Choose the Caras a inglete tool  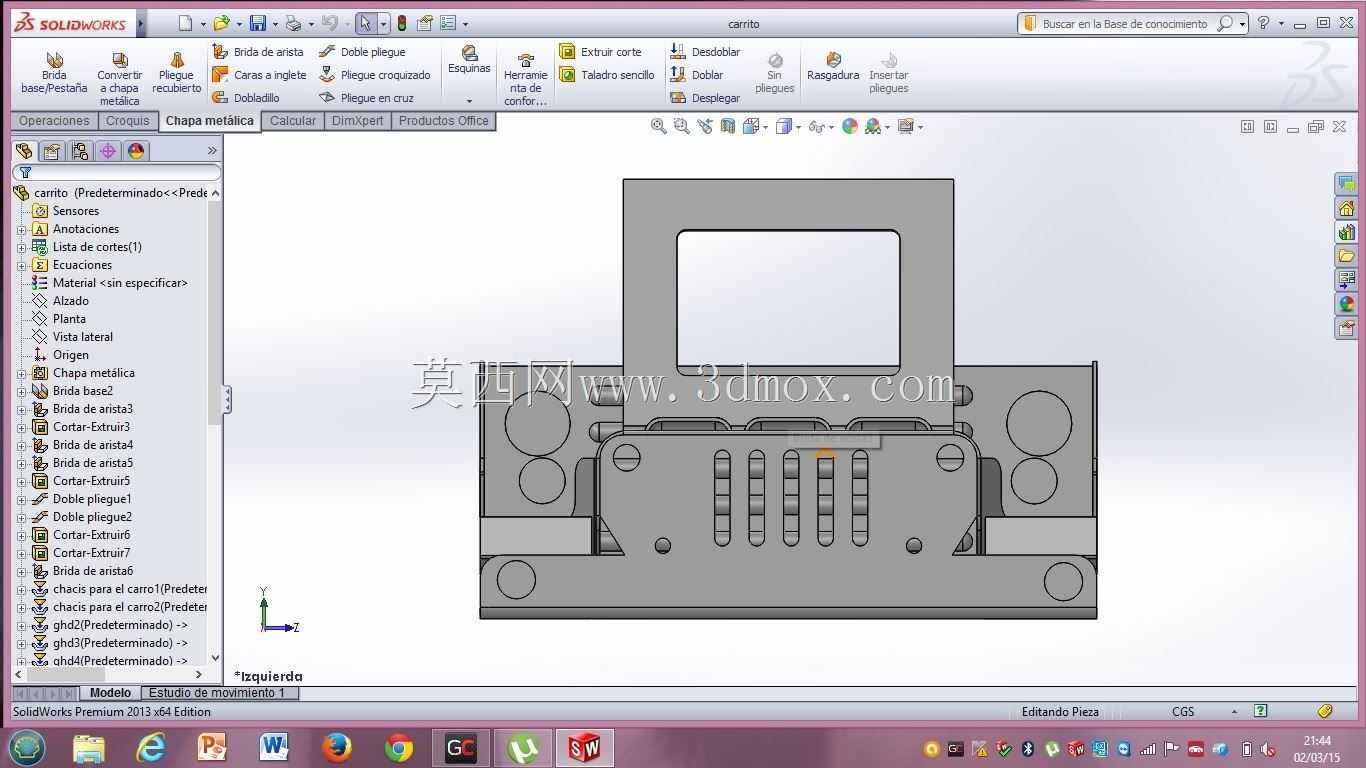click(260, 75)
